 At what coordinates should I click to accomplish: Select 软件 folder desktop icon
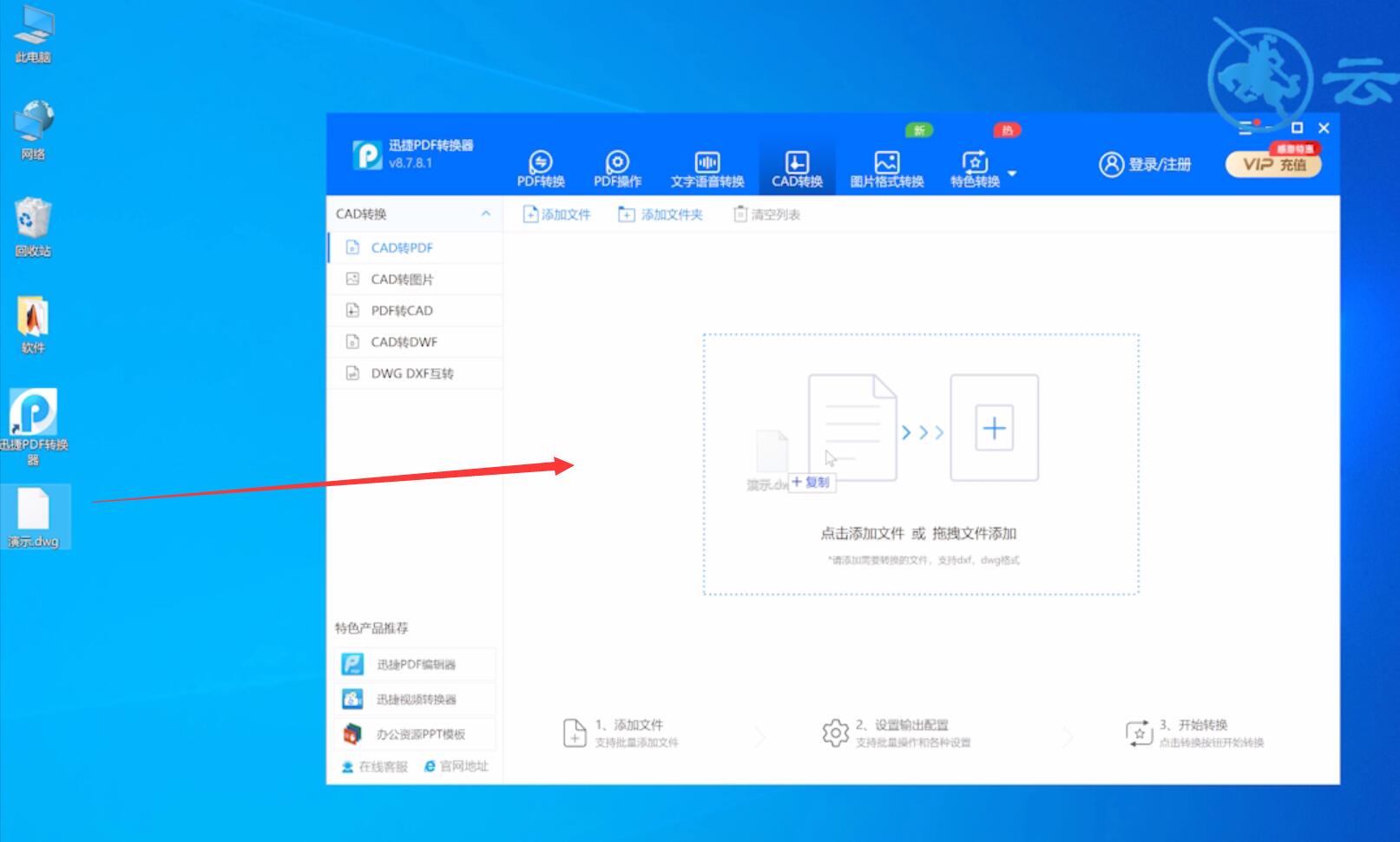33,326
